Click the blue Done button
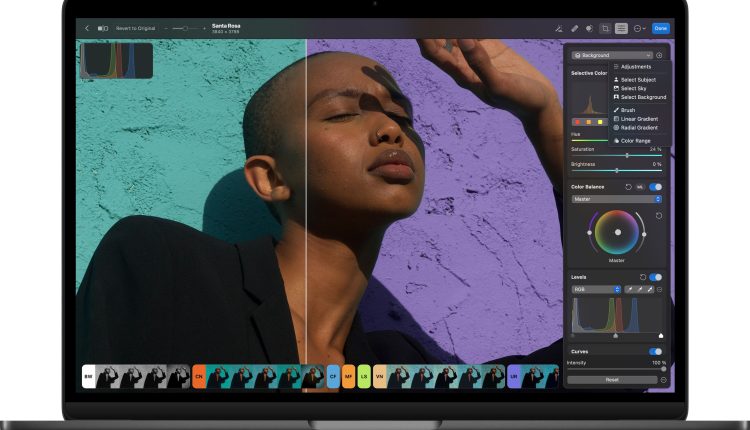 click(x=661, y=28)
